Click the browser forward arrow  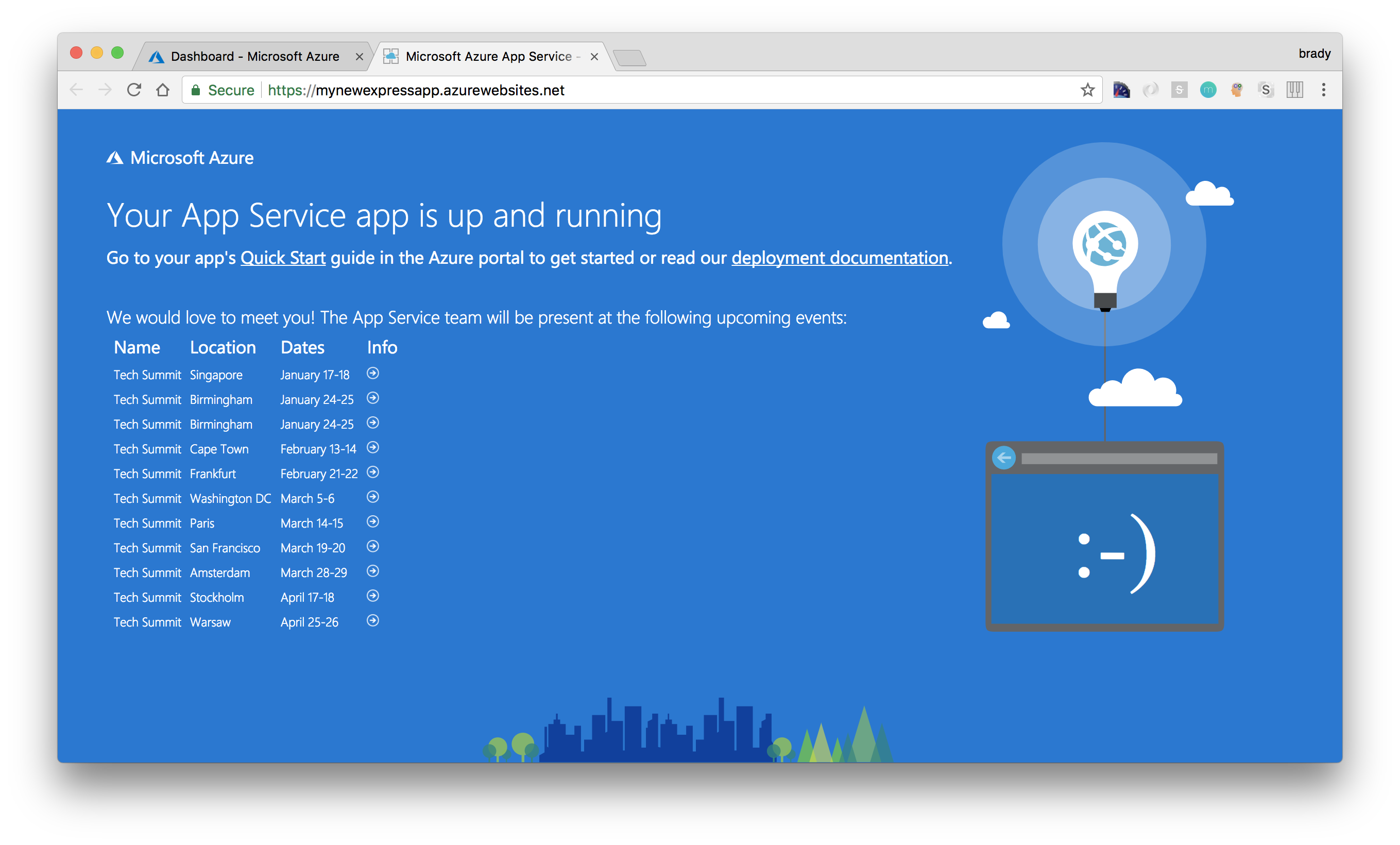pyautogui.click(x=105, y=90)
